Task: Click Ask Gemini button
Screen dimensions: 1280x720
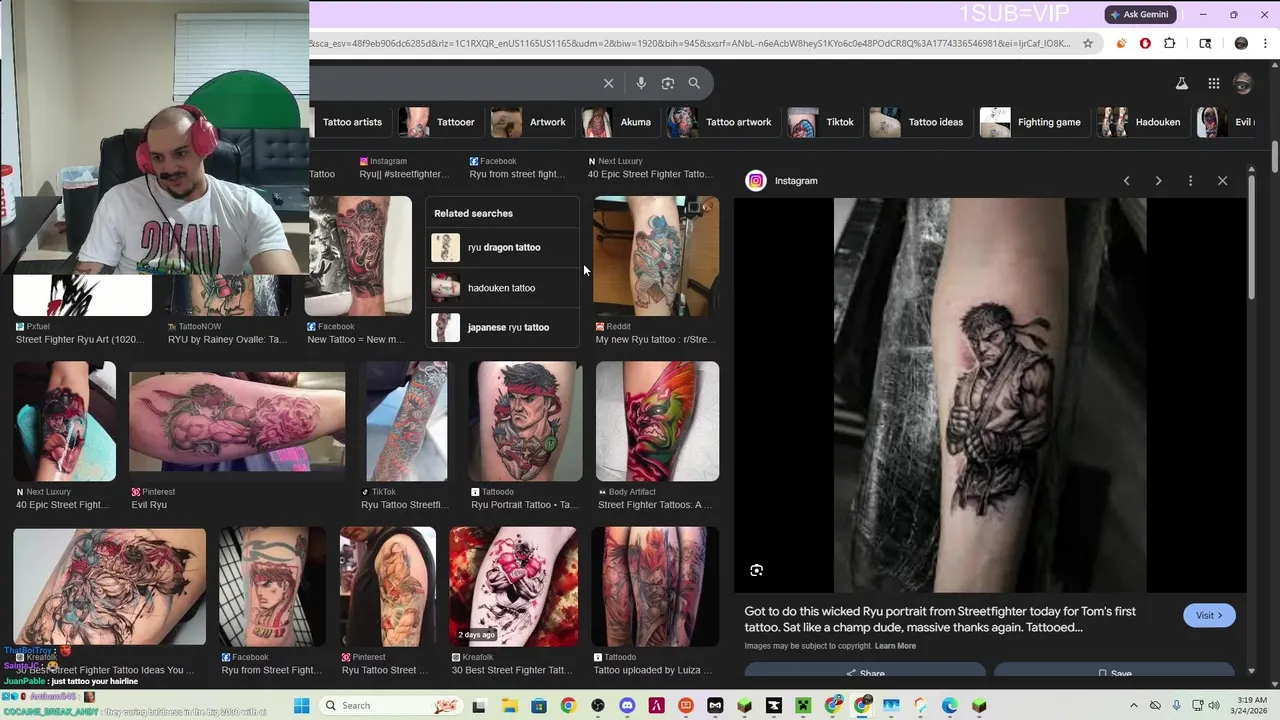Action: tap(1139, 14)
